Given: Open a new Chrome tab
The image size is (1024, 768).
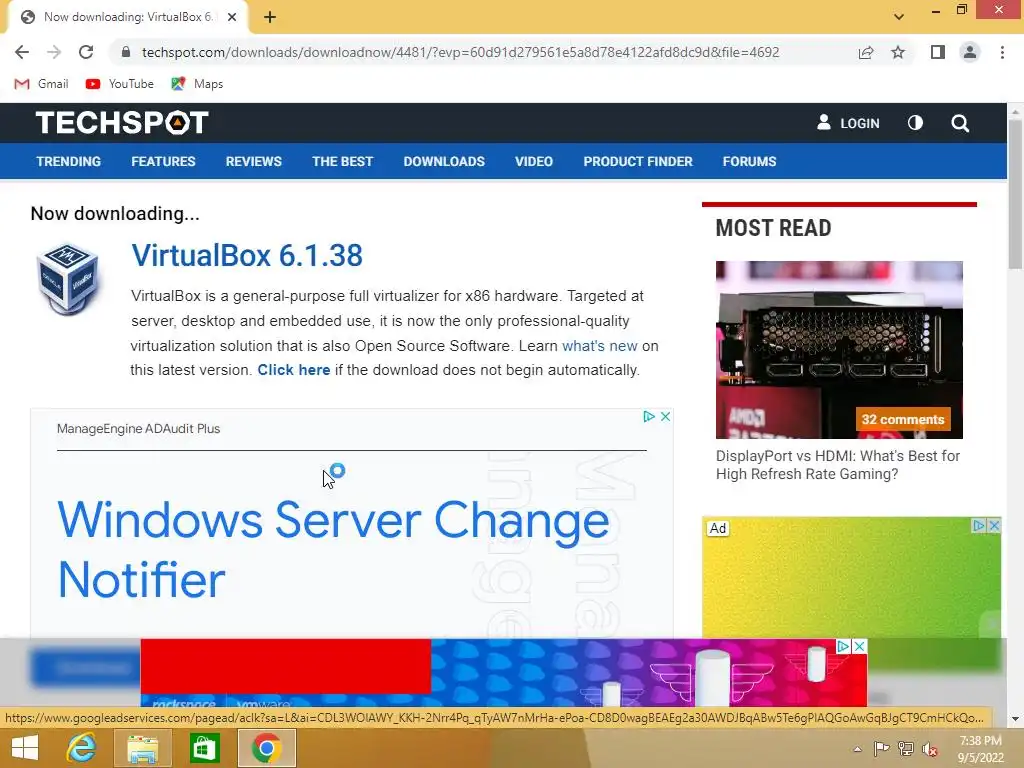Looking at the screenshot, I should tap(270, 17).
